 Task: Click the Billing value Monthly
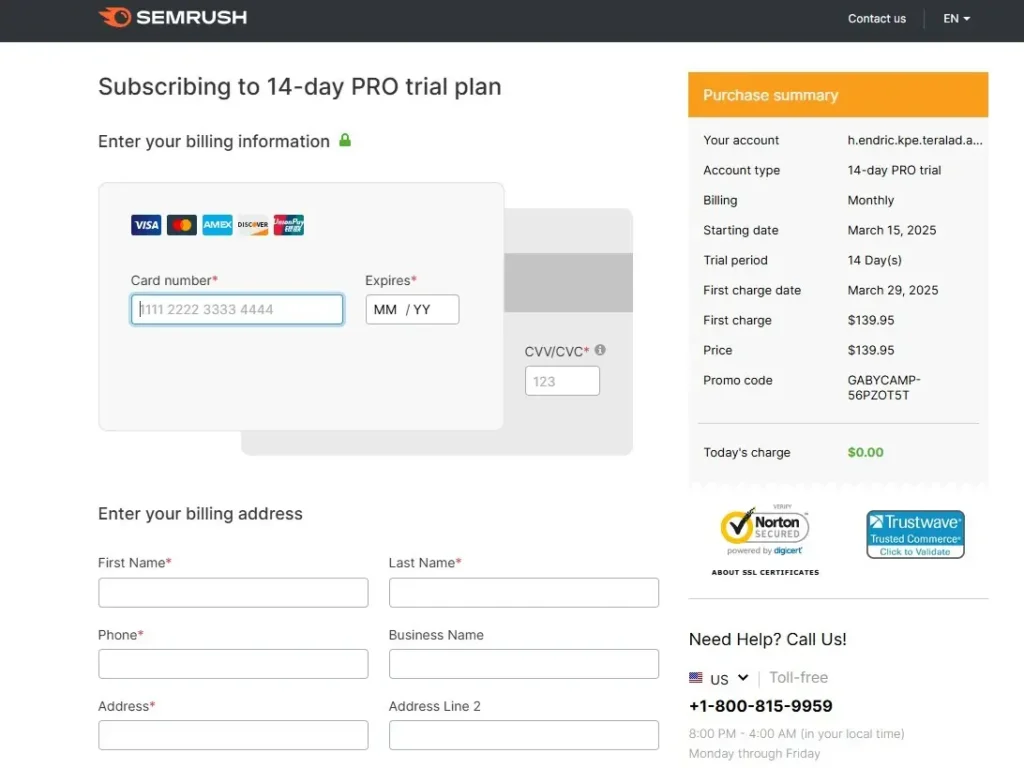coord(871,200)
